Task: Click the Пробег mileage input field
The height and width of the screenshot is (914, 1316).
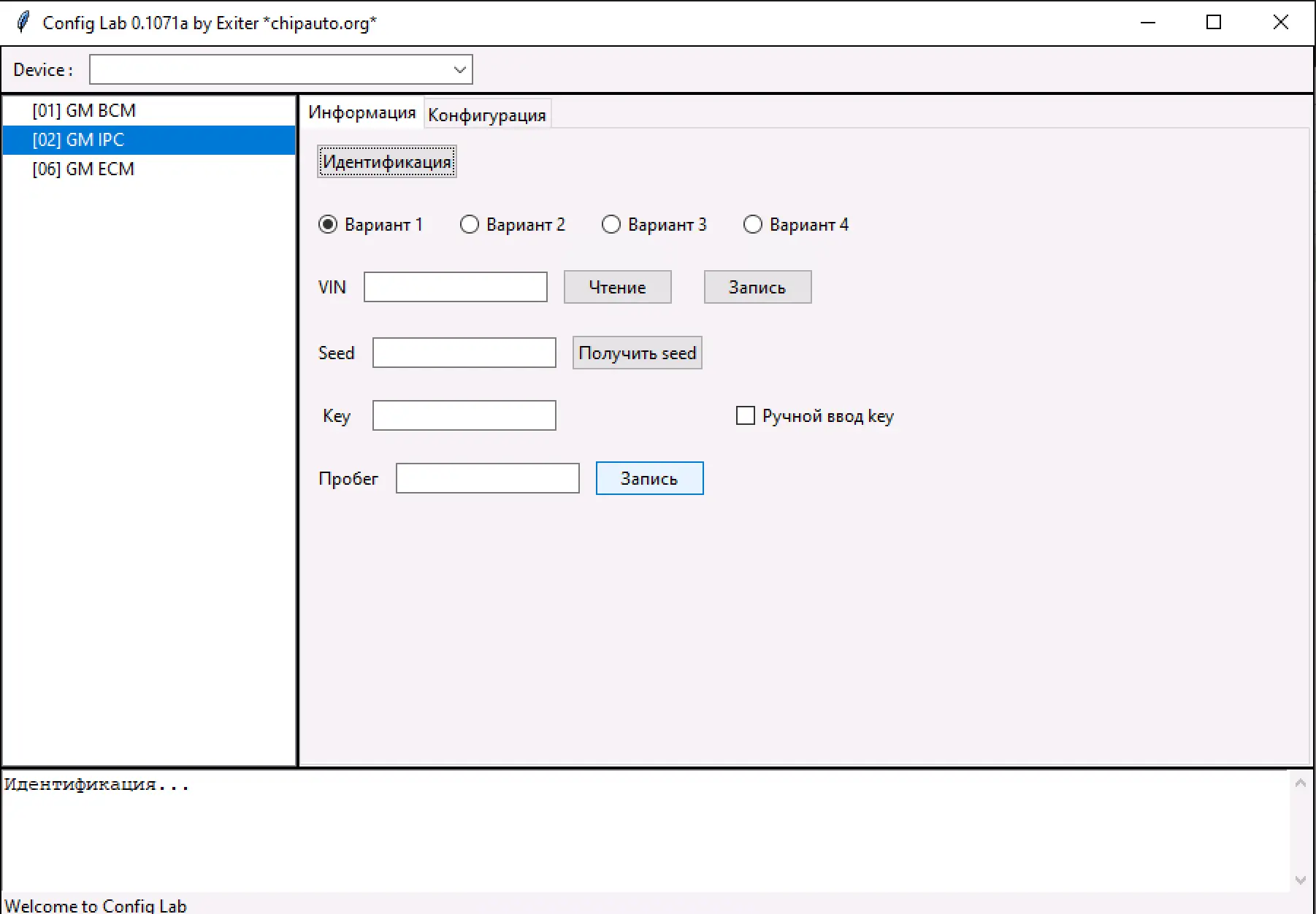Action: [x=488, y=479]
